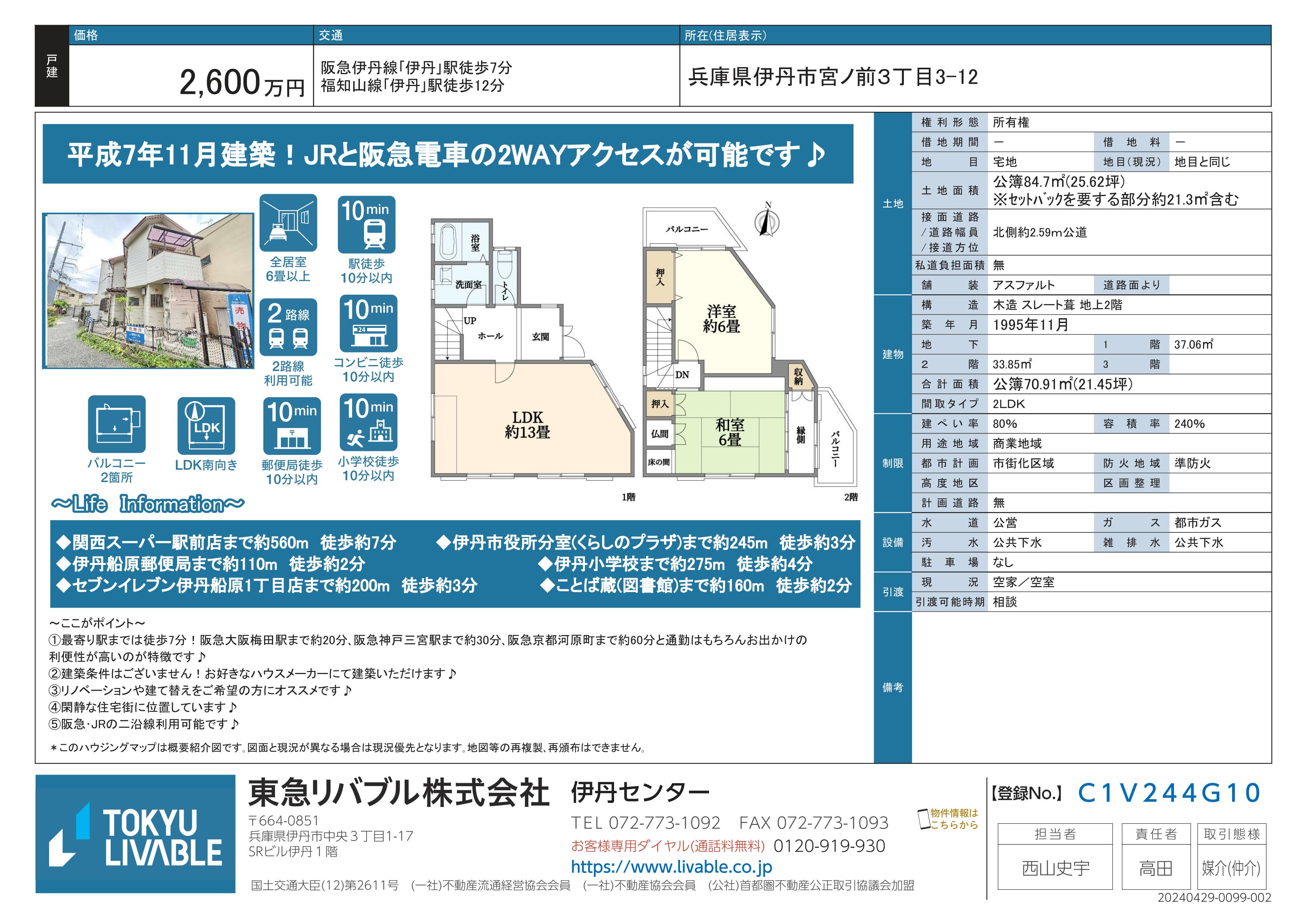This screenshot has width=1307, height=924.
Task: Click the registration number C1V244G10
Action: coord(1168,793)
